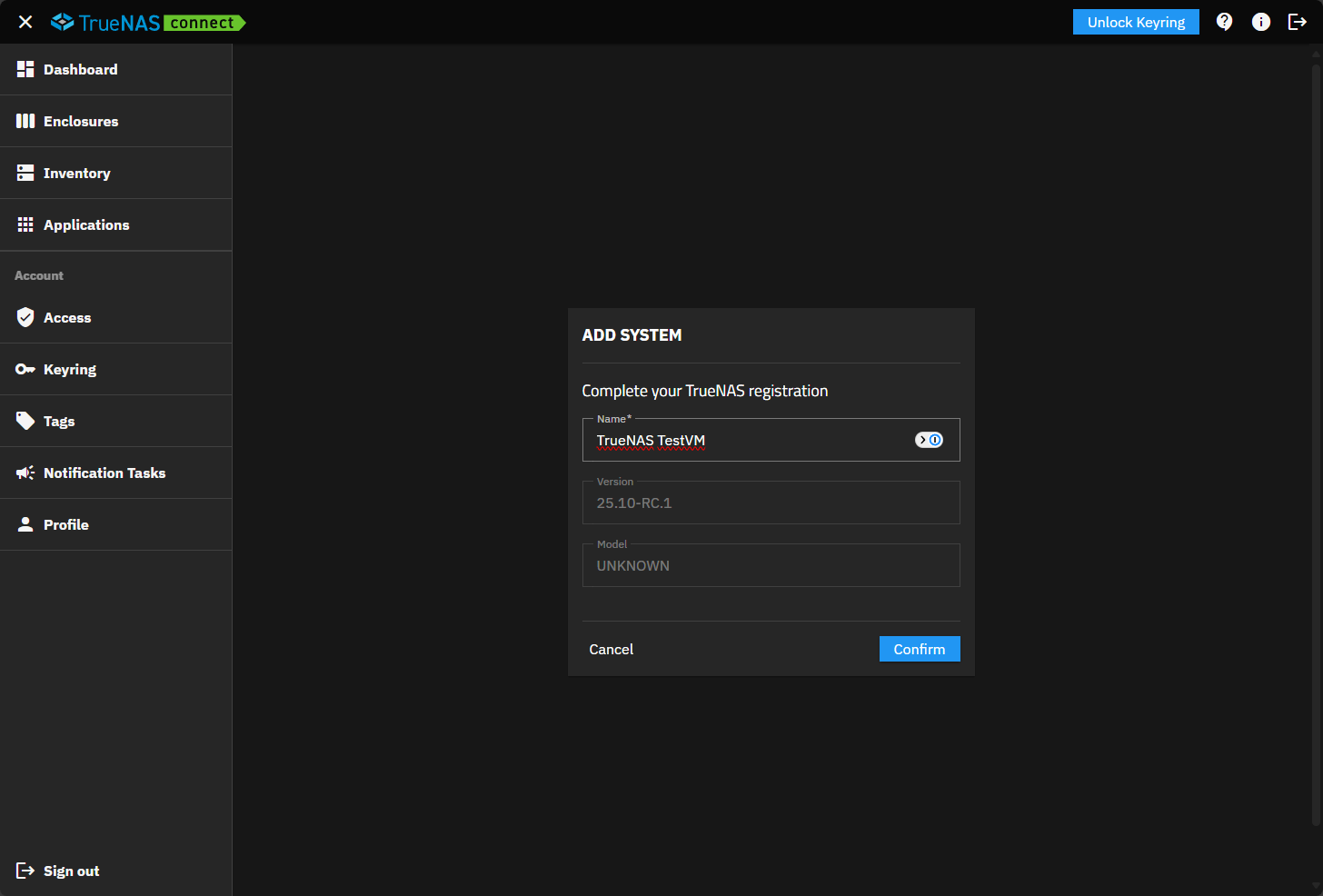Click the password manager icon in Name field

click(929, 440)
